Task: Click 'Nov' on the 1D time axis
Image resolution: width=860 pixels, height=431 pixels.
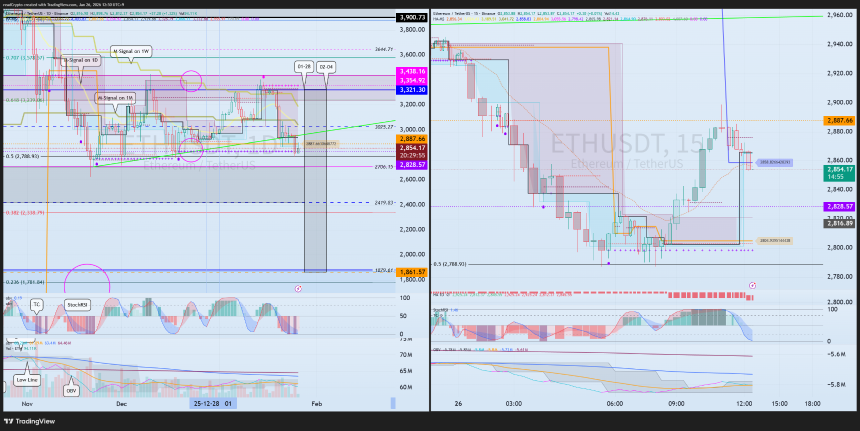Action: tap(26, 404)
